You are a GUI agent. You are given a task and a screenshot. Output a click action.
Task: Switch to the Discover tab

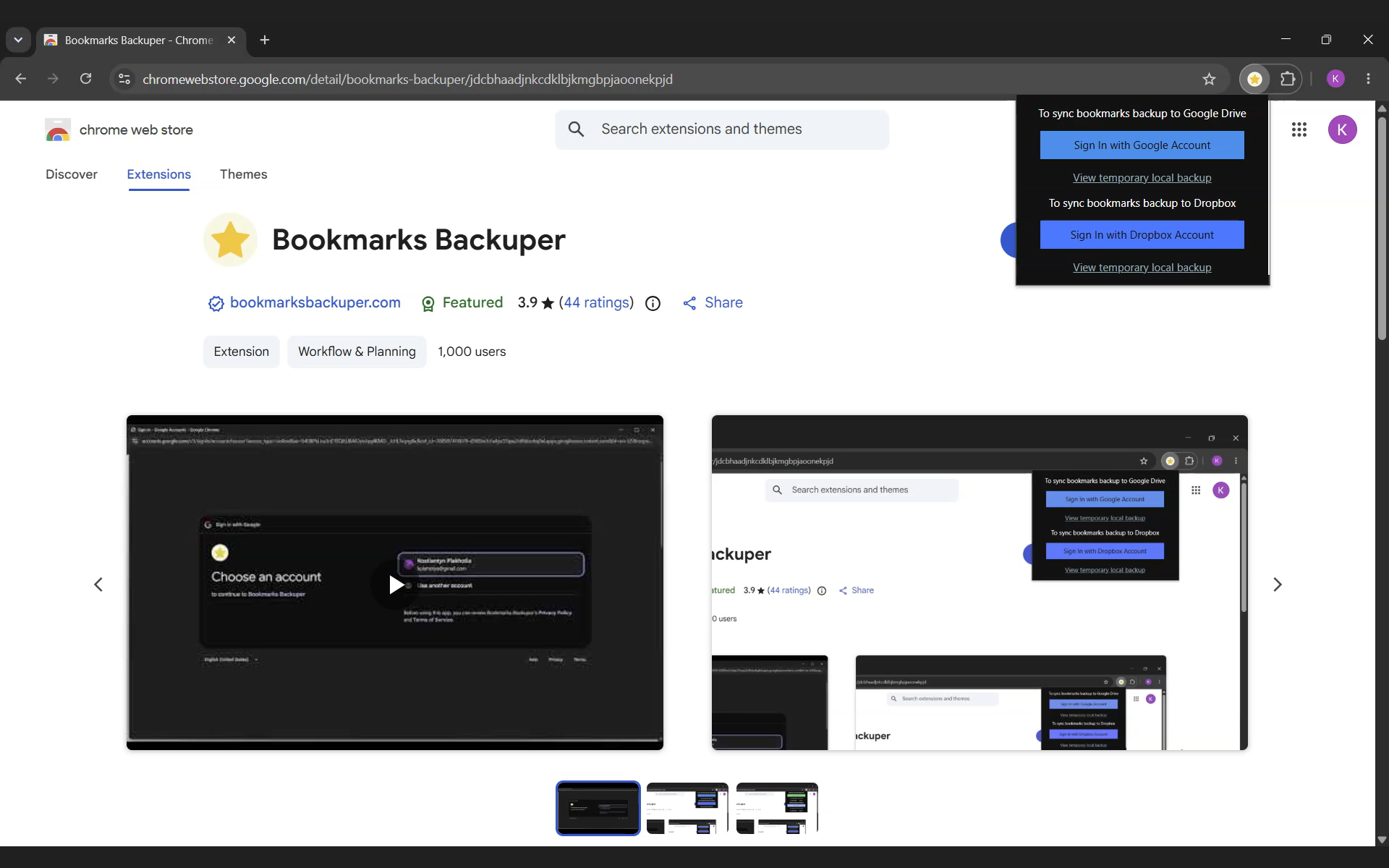[72, 174]
